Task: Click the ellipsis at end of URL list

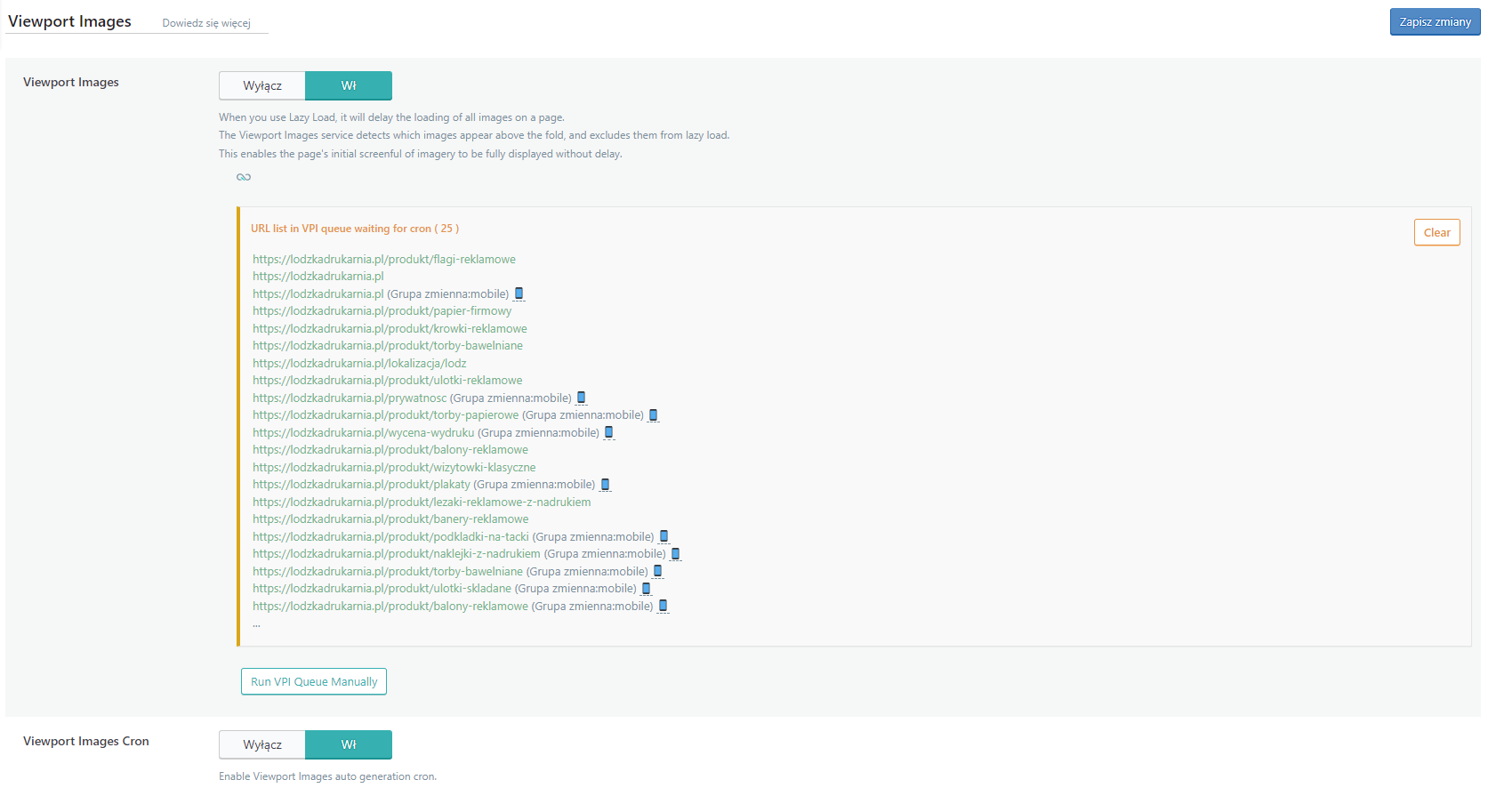Action: 256,624
